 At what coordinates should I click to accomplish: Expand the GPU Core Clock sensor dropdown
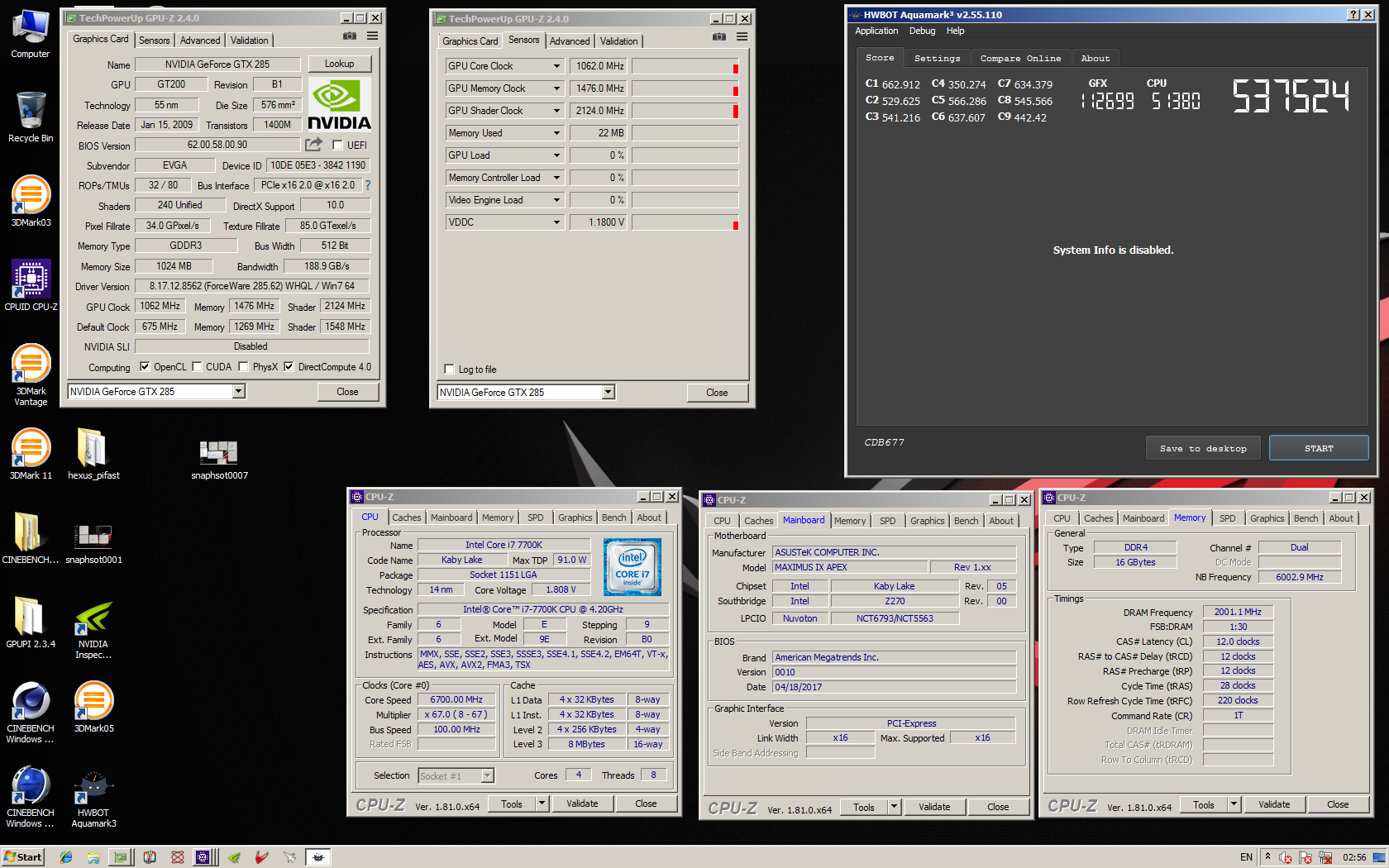[556, 66]
